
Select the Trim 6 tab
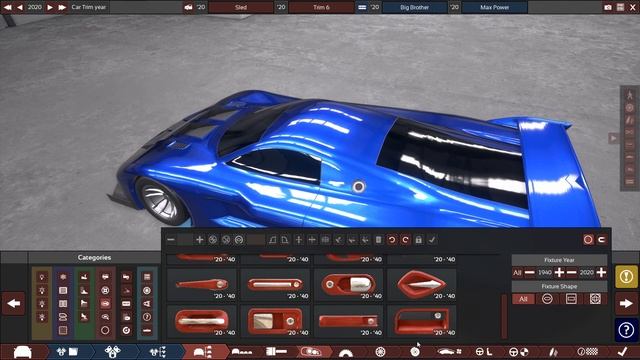pos(321,7)
